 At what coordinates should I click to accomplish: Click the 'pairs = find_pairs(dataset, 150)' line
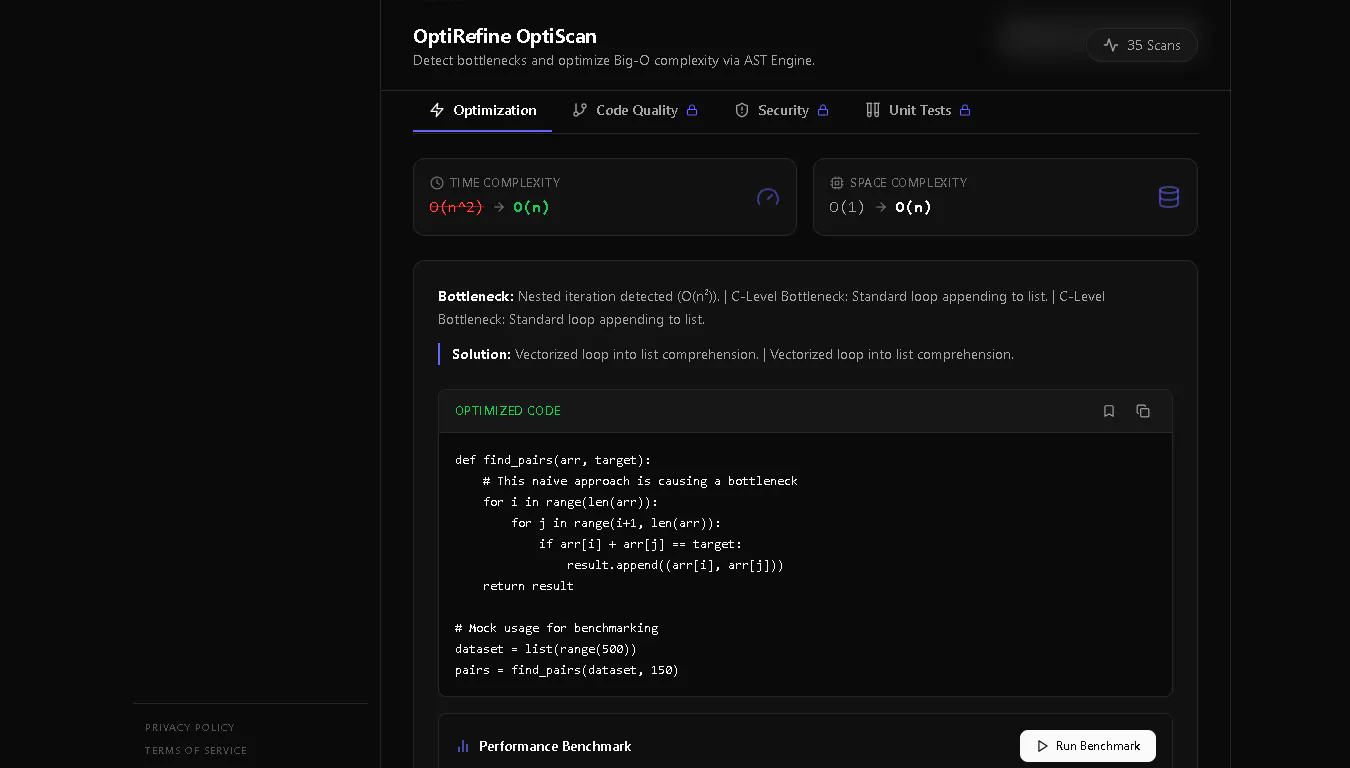tap(567, 670)
